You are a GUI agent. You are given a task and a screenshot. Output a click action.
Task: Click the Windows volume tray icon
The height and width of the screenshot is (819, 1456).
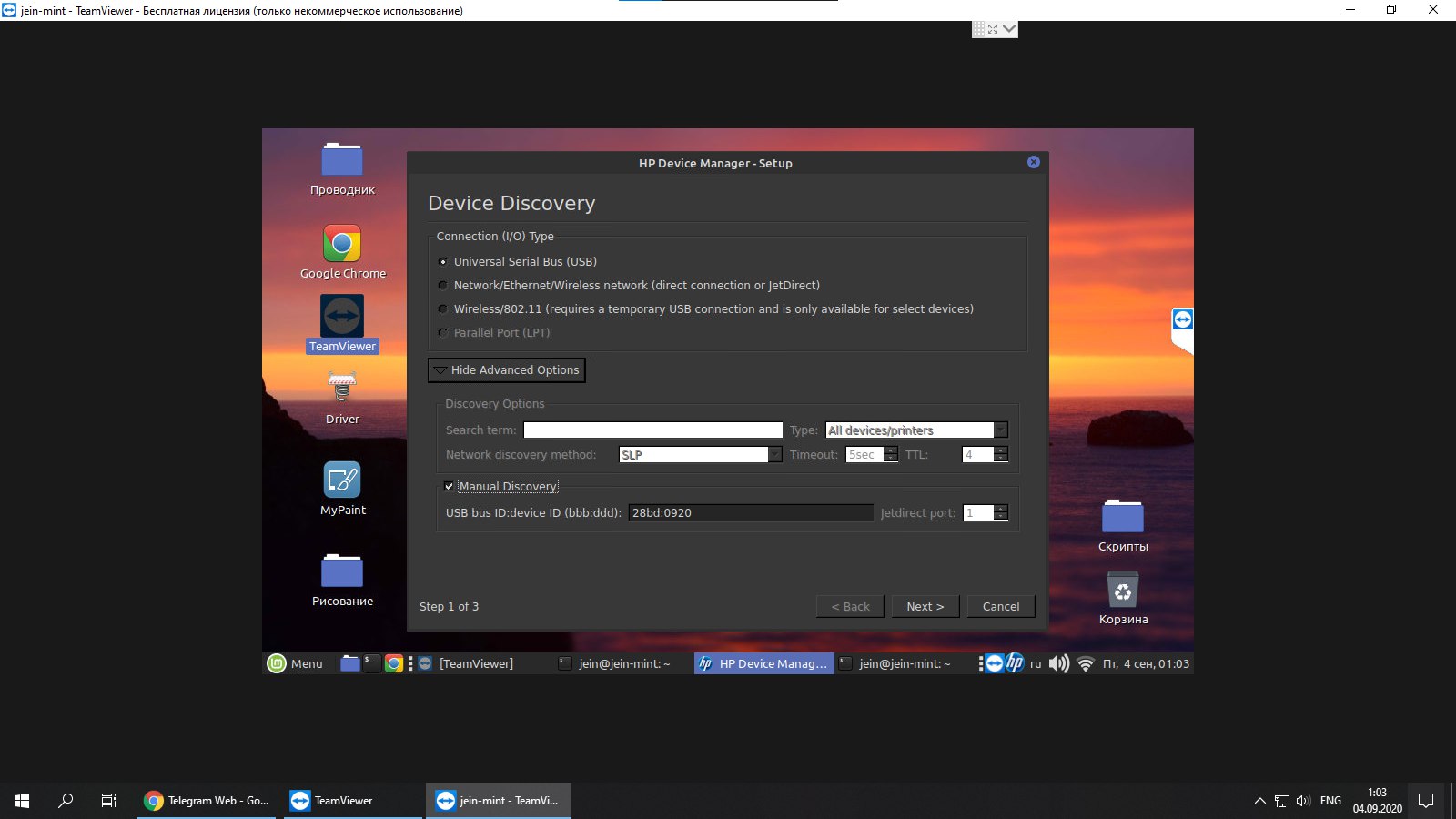click(x=1303, y=801)
